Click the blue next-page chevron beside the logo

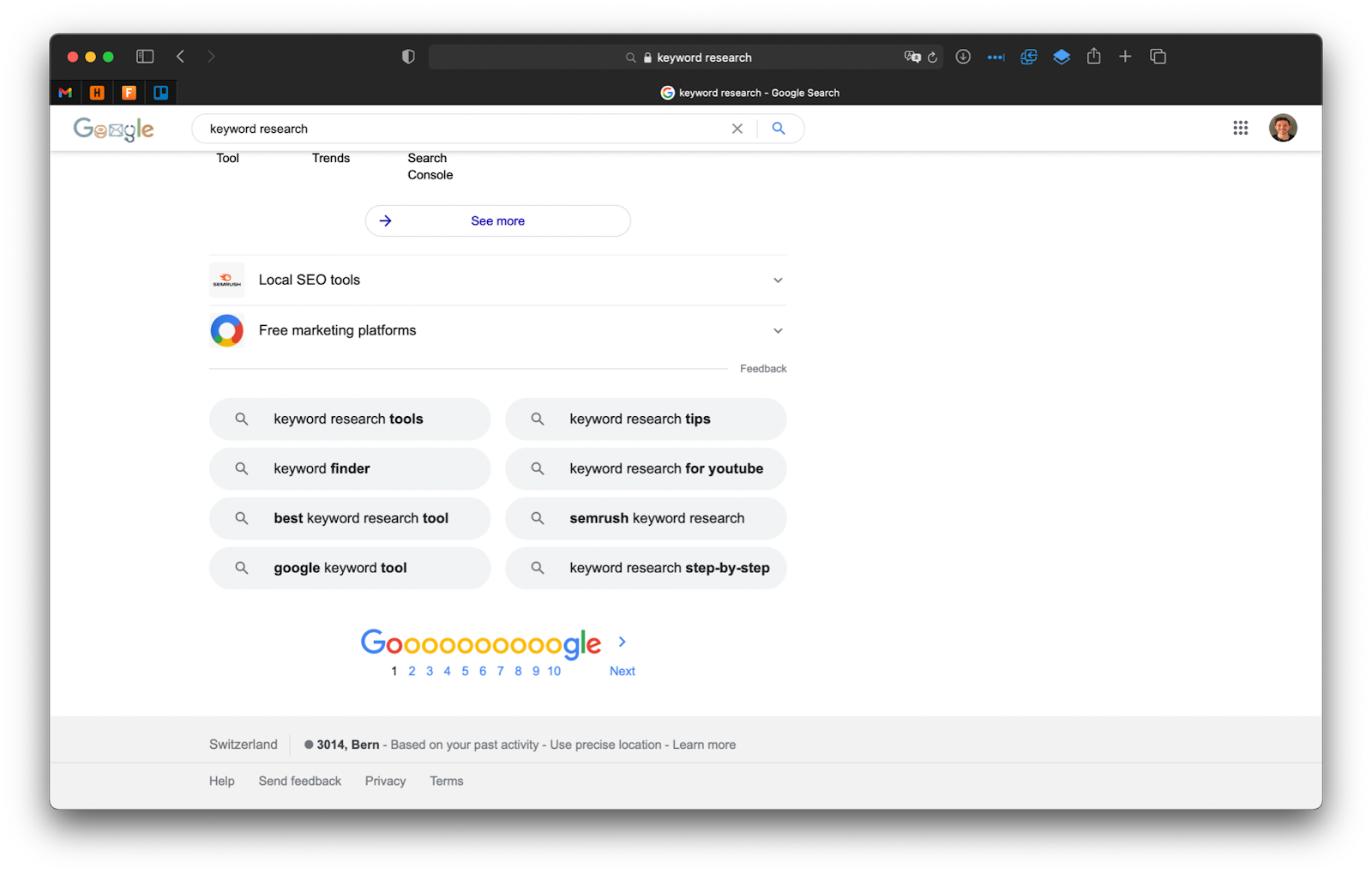pos(623,642)
